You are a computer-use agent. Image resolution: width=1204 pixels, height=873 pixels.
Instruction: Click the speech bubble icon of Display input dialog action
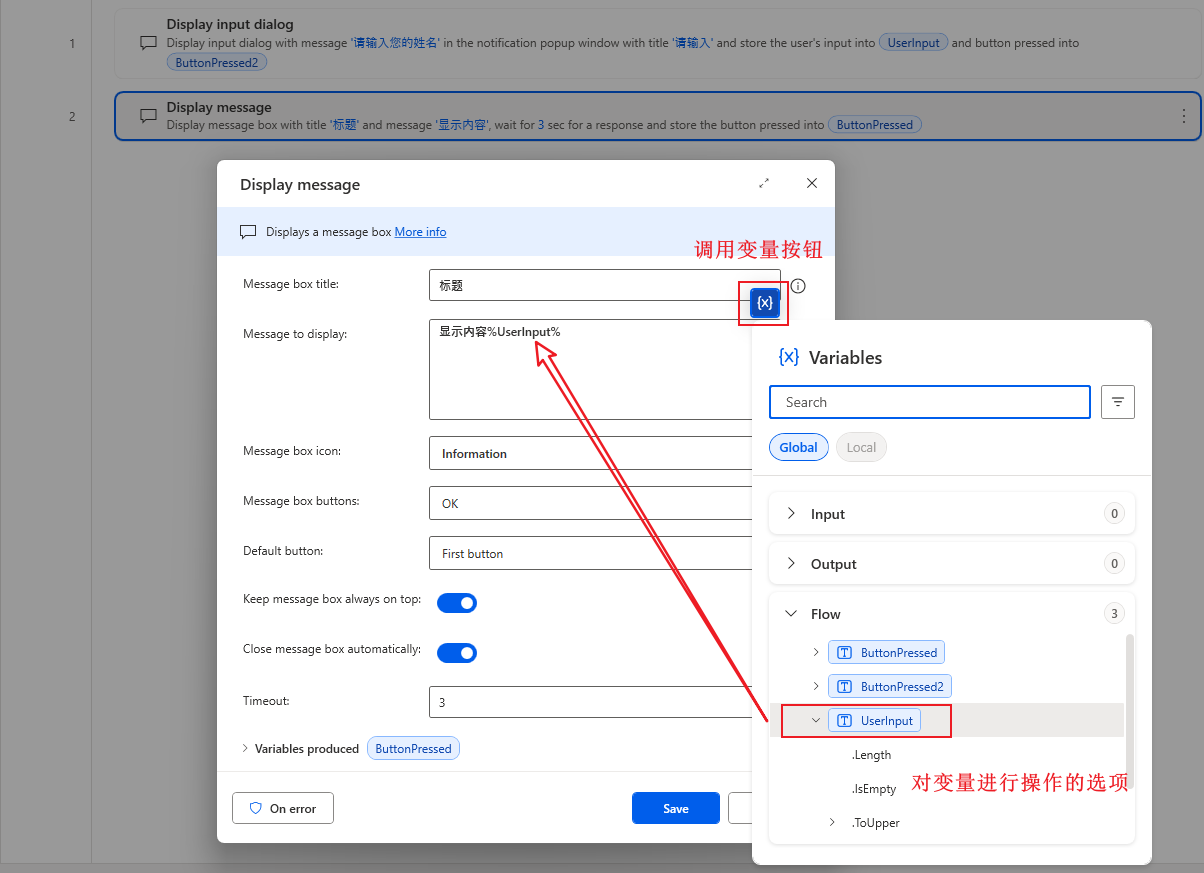point(148,43)
